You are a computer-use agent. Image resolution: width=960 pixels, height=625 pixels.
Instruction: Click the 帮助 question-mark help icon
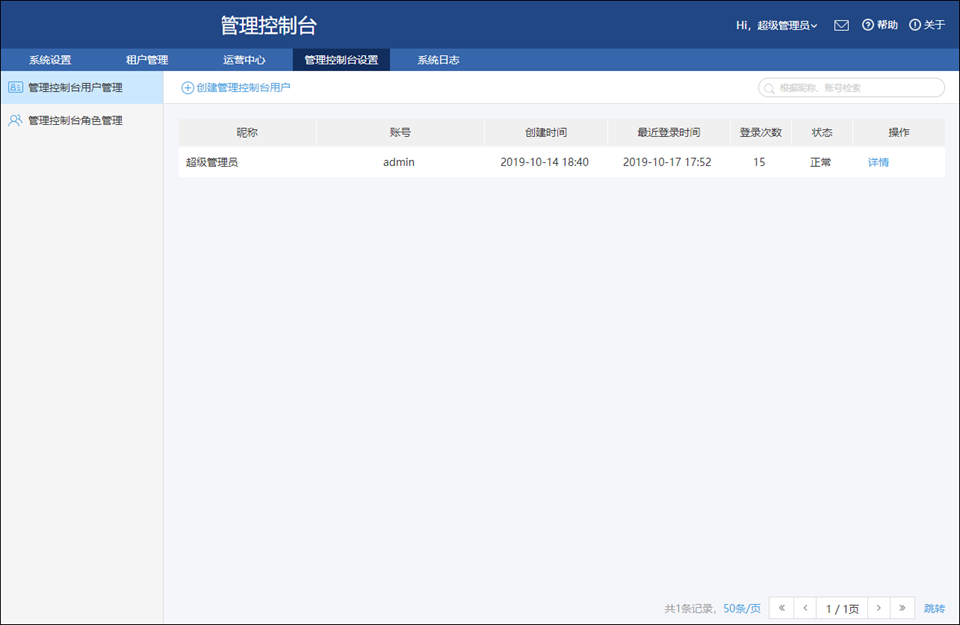(868, 25)
